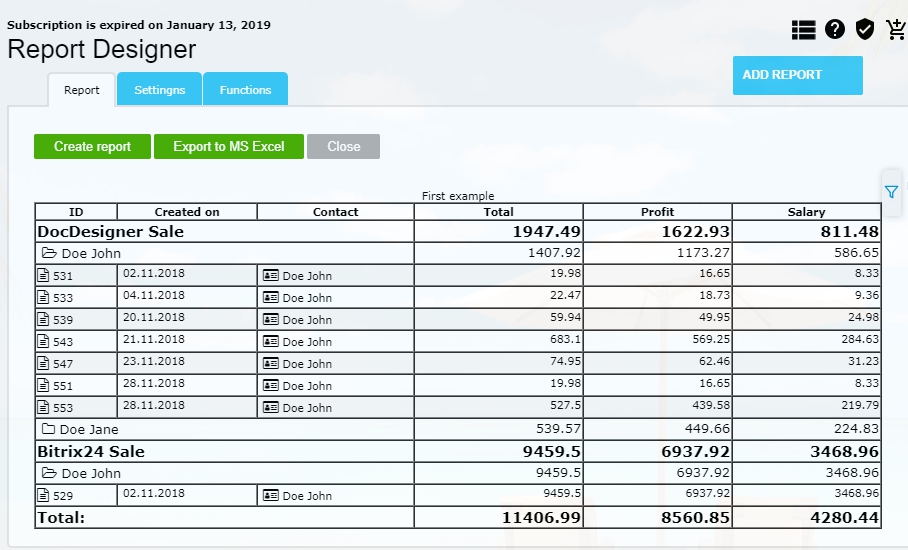The height and width of the screenshot is (550, 908).
Task: Click the Salary column header
Action: (806, 212)
